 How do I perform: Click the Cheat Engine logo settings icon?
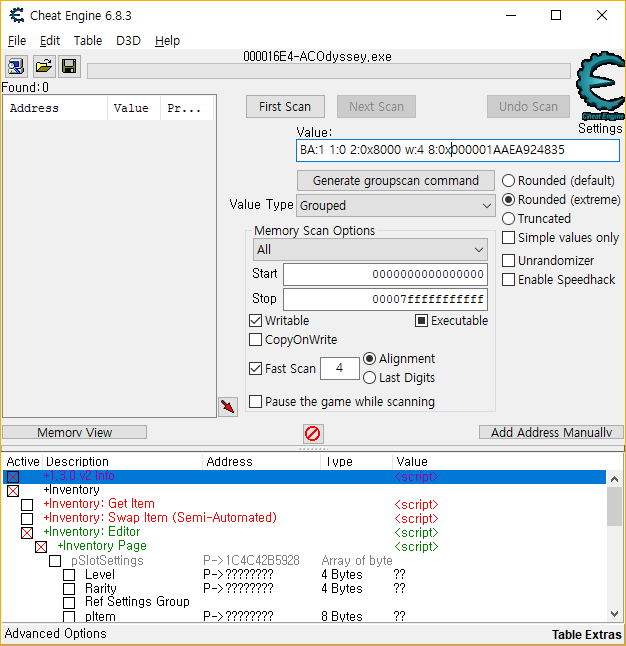pos(600,86)
